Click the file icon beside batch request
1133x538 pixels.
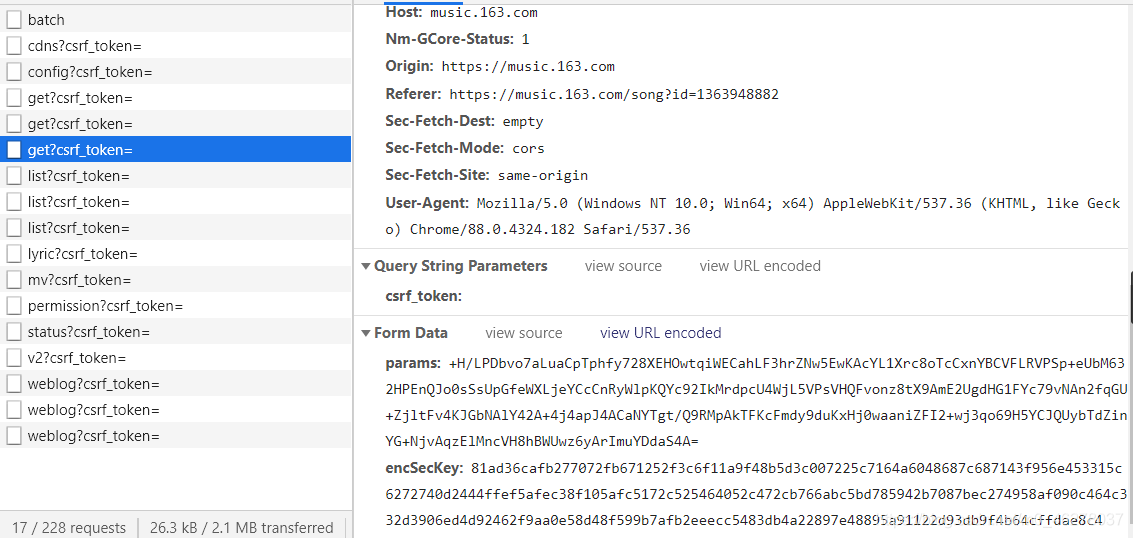point(14,19)
